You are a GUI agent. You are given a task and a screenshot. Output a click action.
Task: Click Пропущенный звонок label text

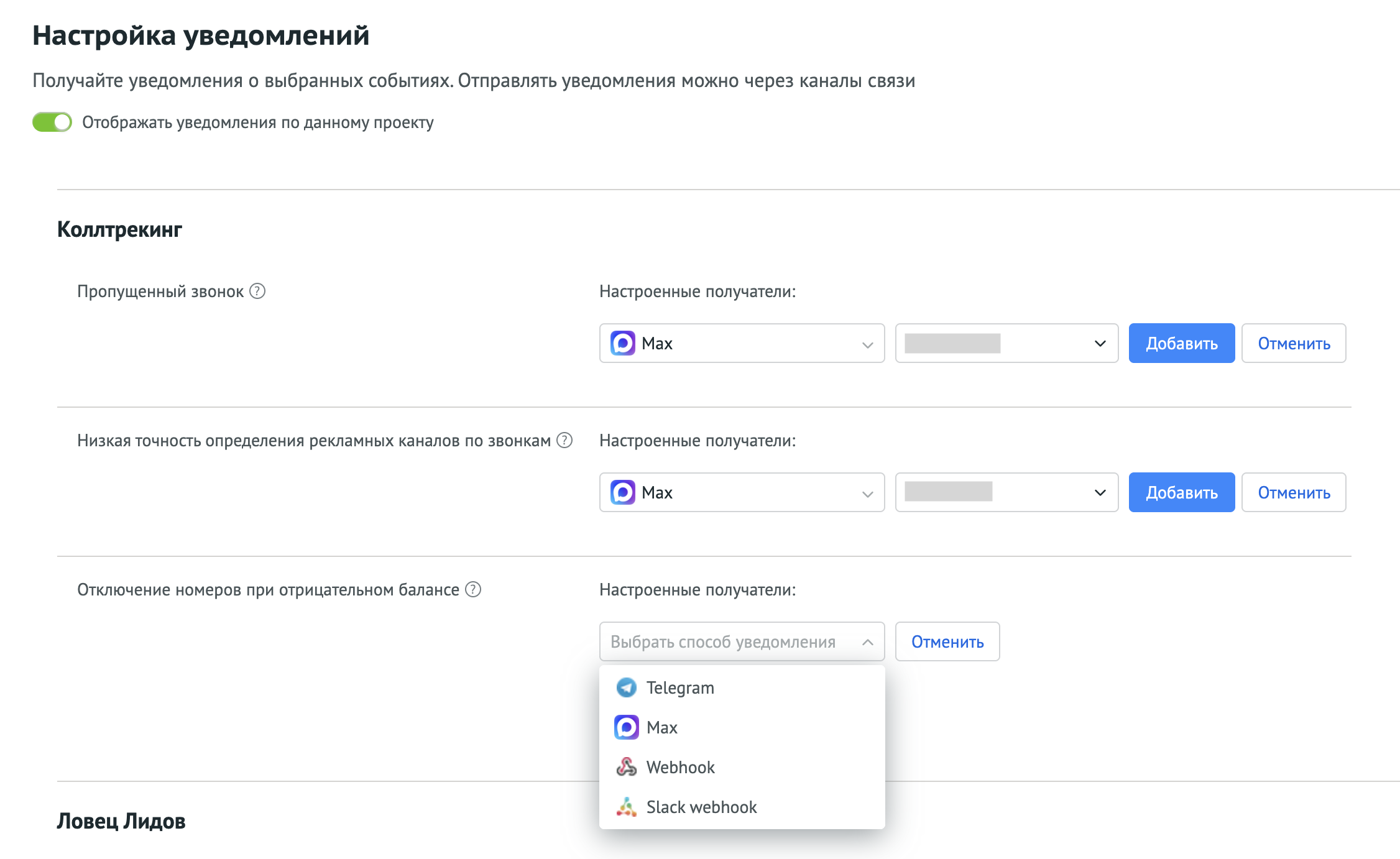pos(160,291)
